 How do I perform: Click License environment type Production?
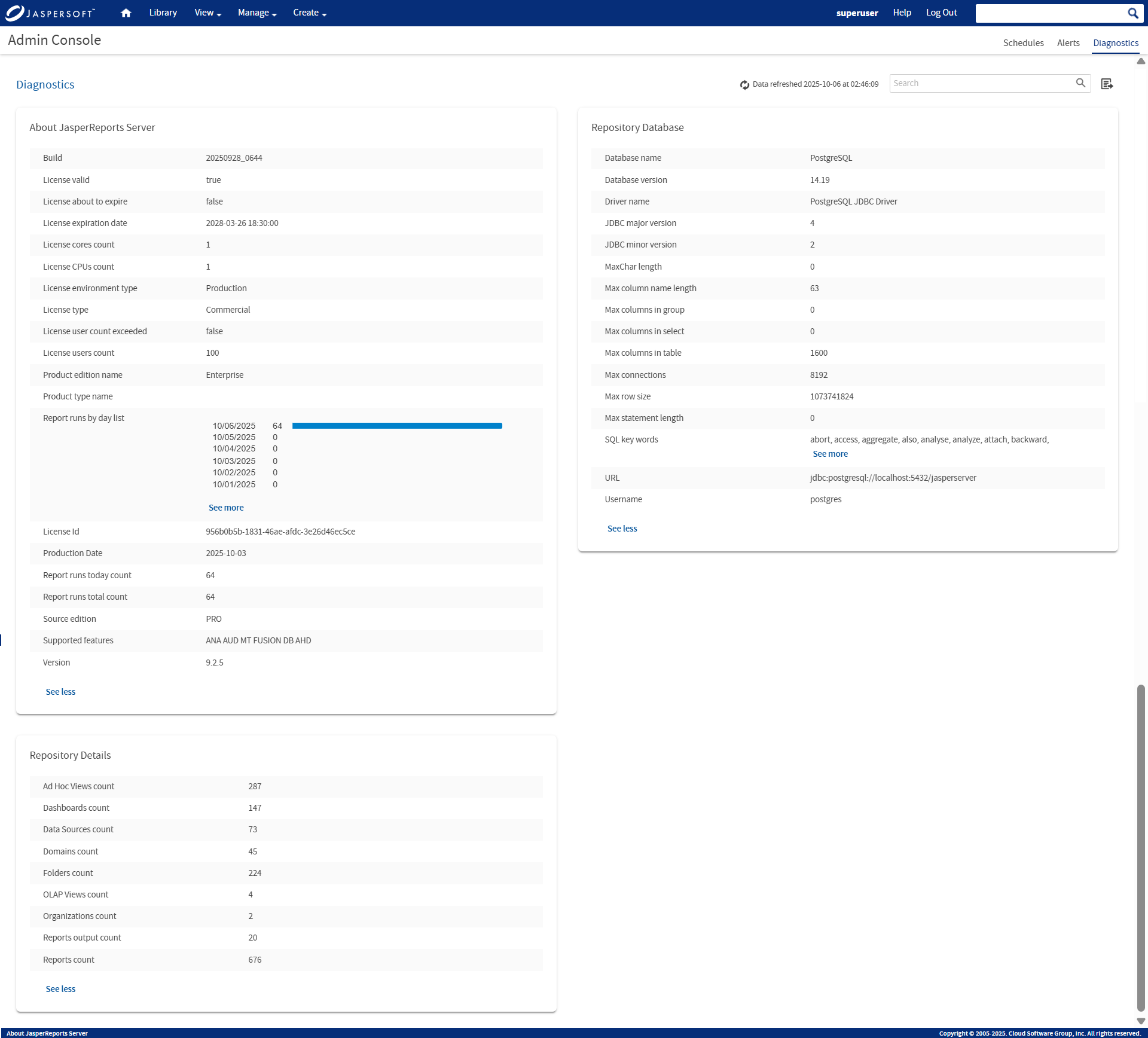(226, 288)
